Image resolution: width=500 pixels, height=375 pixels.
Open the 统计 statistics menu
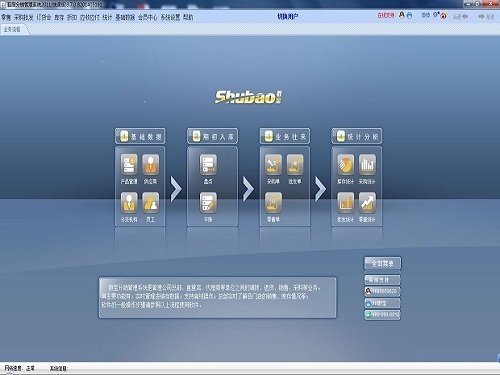tap(107, 17)
